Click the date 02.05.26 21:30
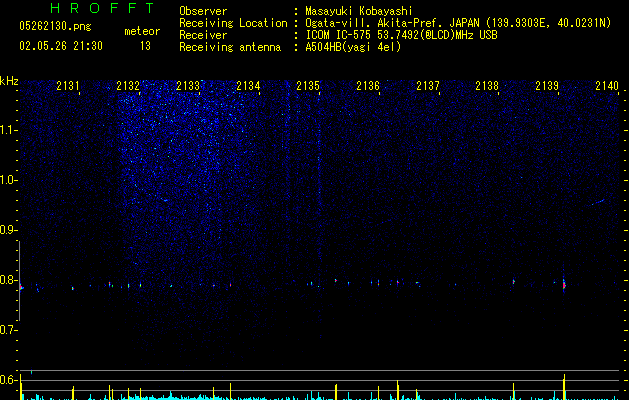Image resolution: width=629 pixels, height=400 pixels. point(61,46)
